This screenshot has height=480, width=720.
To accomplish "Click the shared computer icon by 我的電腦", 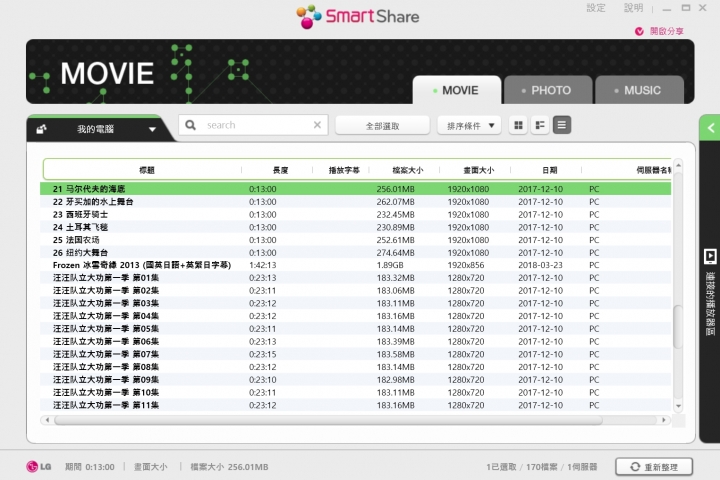I will point(41,129).
